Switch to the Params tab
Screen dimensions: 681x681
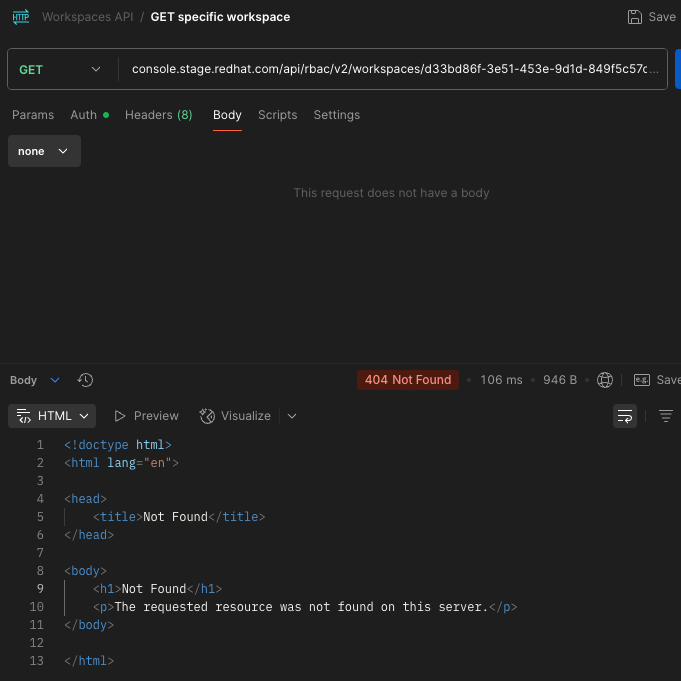click(33, 115)
